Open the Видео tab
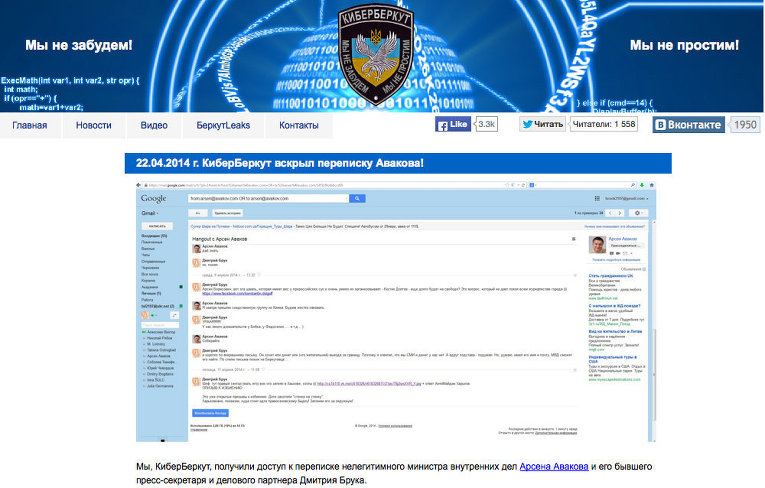The image size is (765, 488). pos(154,125)
